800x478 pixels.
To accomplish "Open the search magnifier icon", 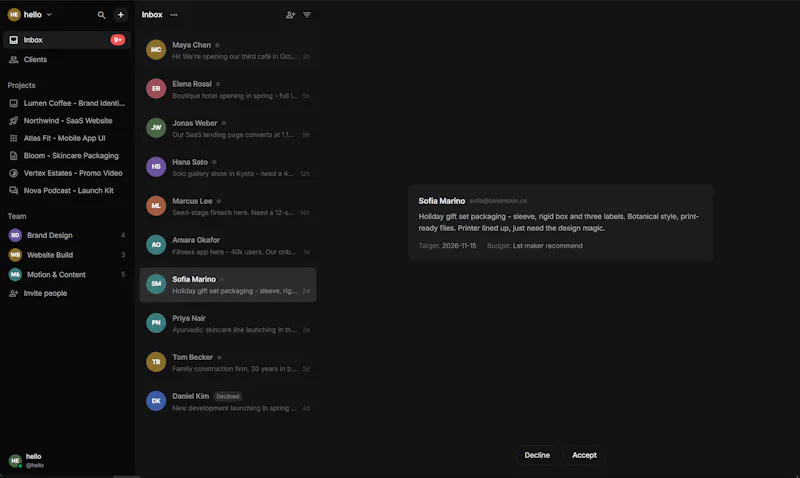I will 102,15.
